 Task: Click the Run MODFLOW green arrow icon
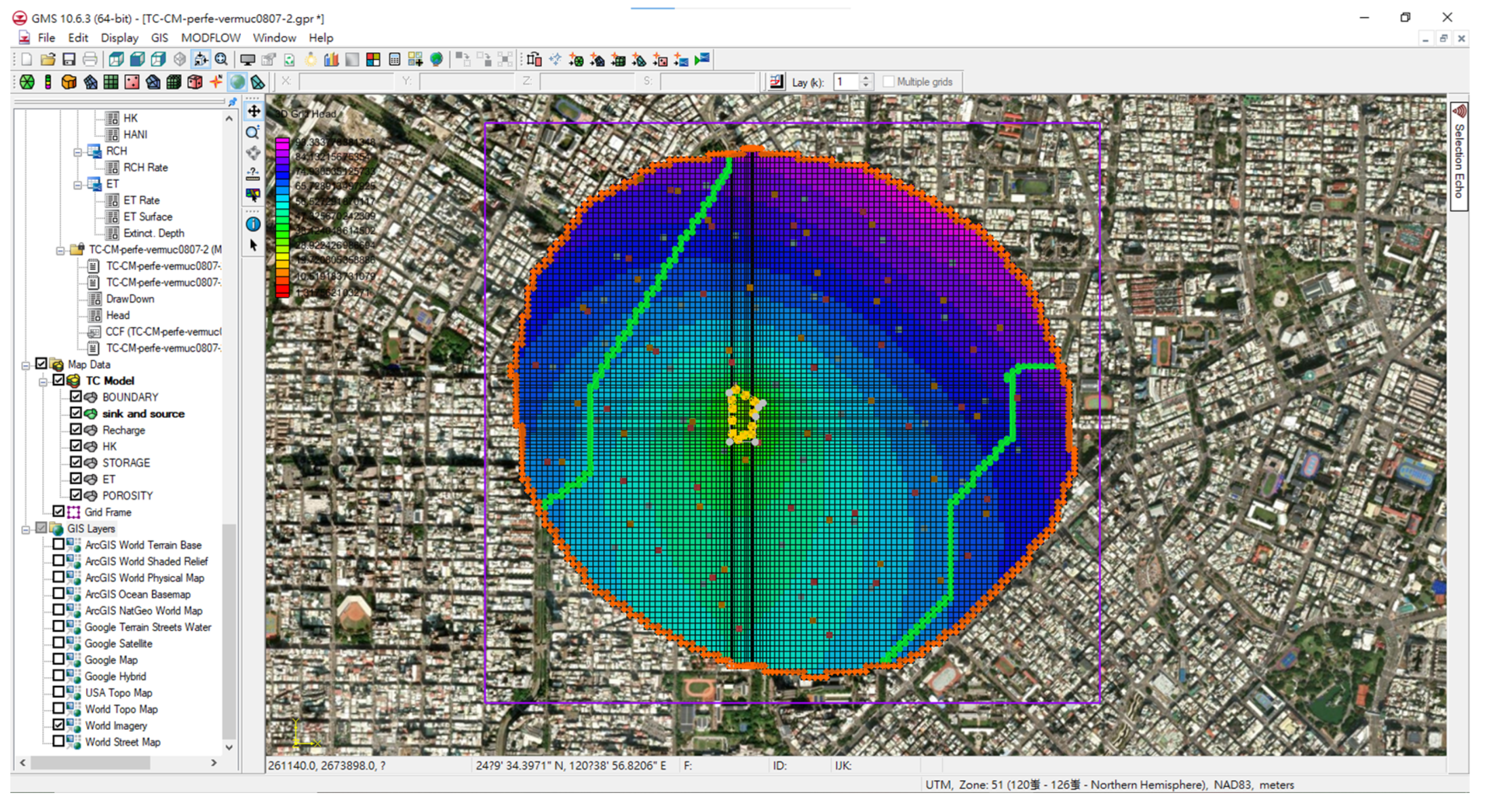[x=701, y=59]
